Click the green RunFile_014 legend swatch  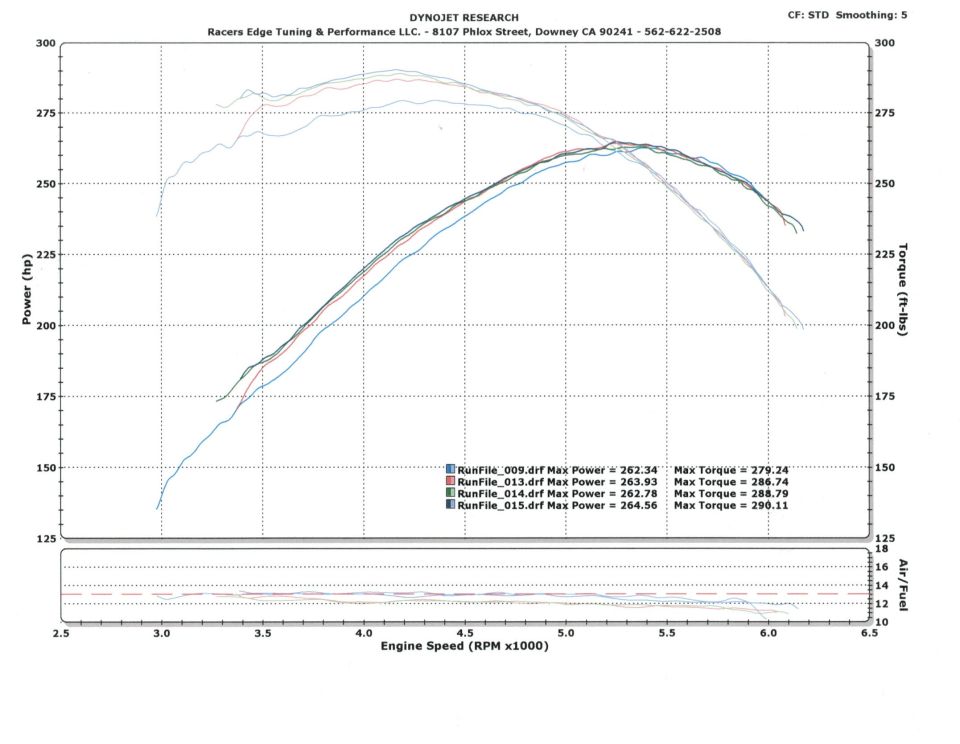[x=451, y=493]
